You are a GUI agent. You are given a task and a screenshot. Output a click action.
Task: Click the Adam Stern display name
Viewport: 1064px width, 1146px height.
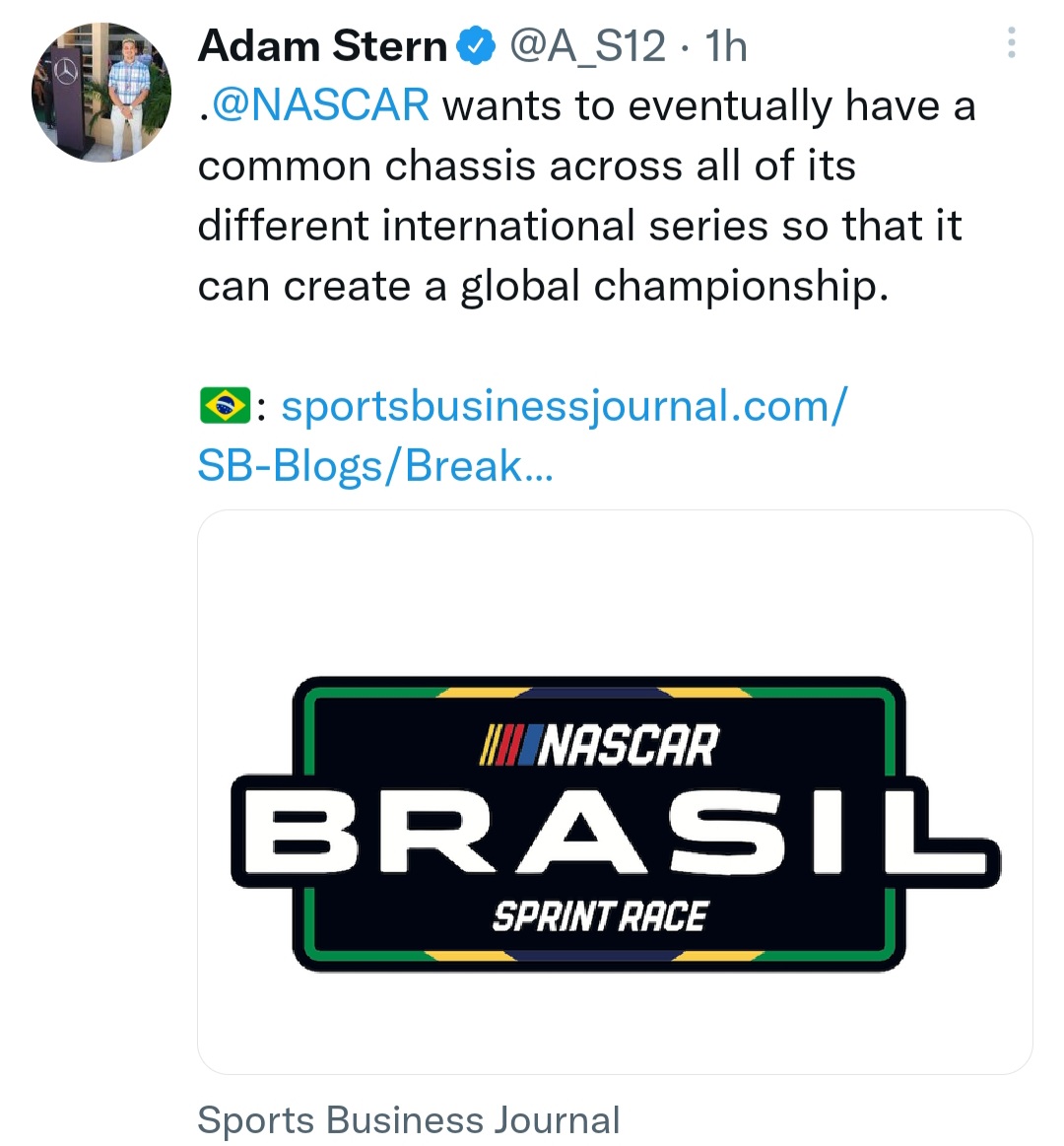click(322, 46)
